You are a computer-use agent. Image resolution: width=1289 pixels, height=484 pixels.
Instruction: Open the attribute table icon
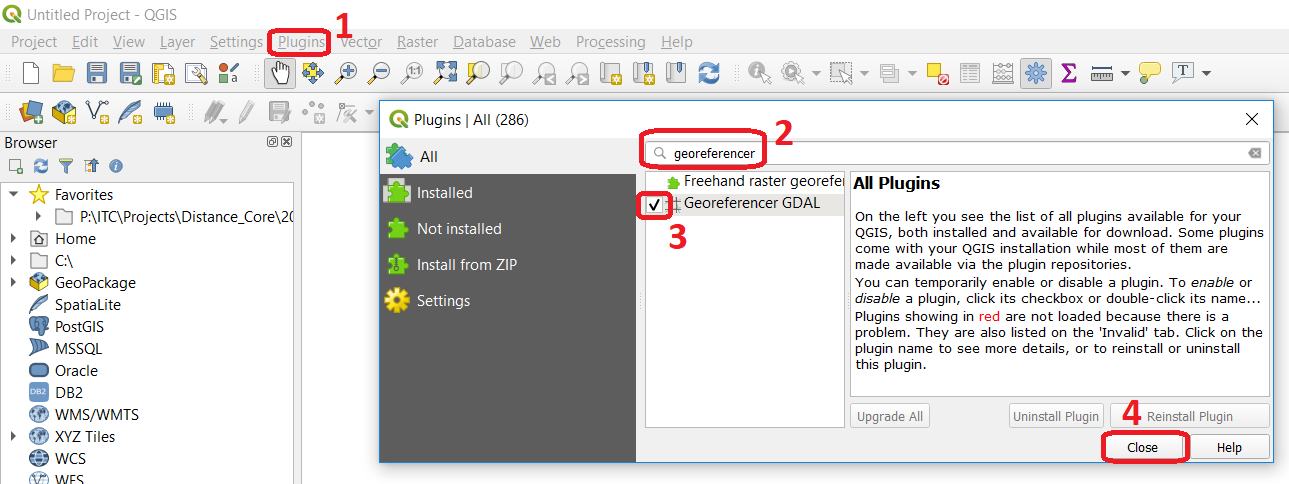tap(970, 73)
